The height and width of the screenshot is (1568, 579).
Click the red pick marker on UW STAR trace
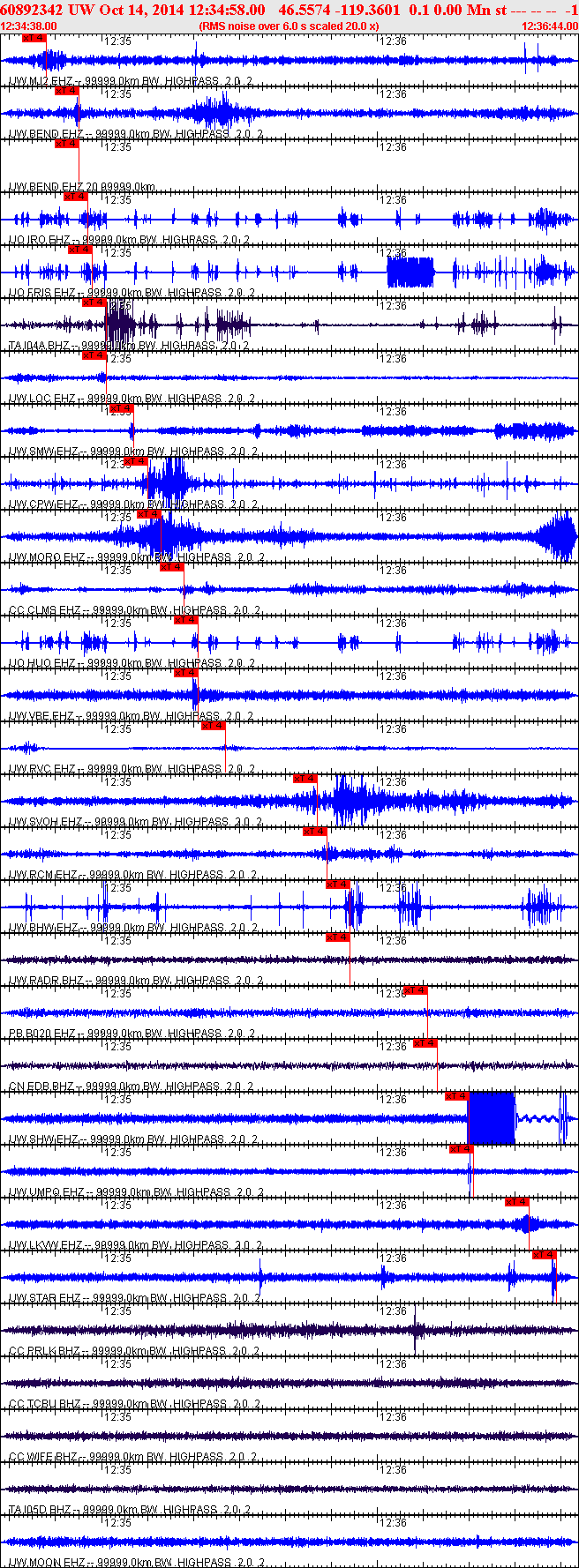pos(544,1255)
